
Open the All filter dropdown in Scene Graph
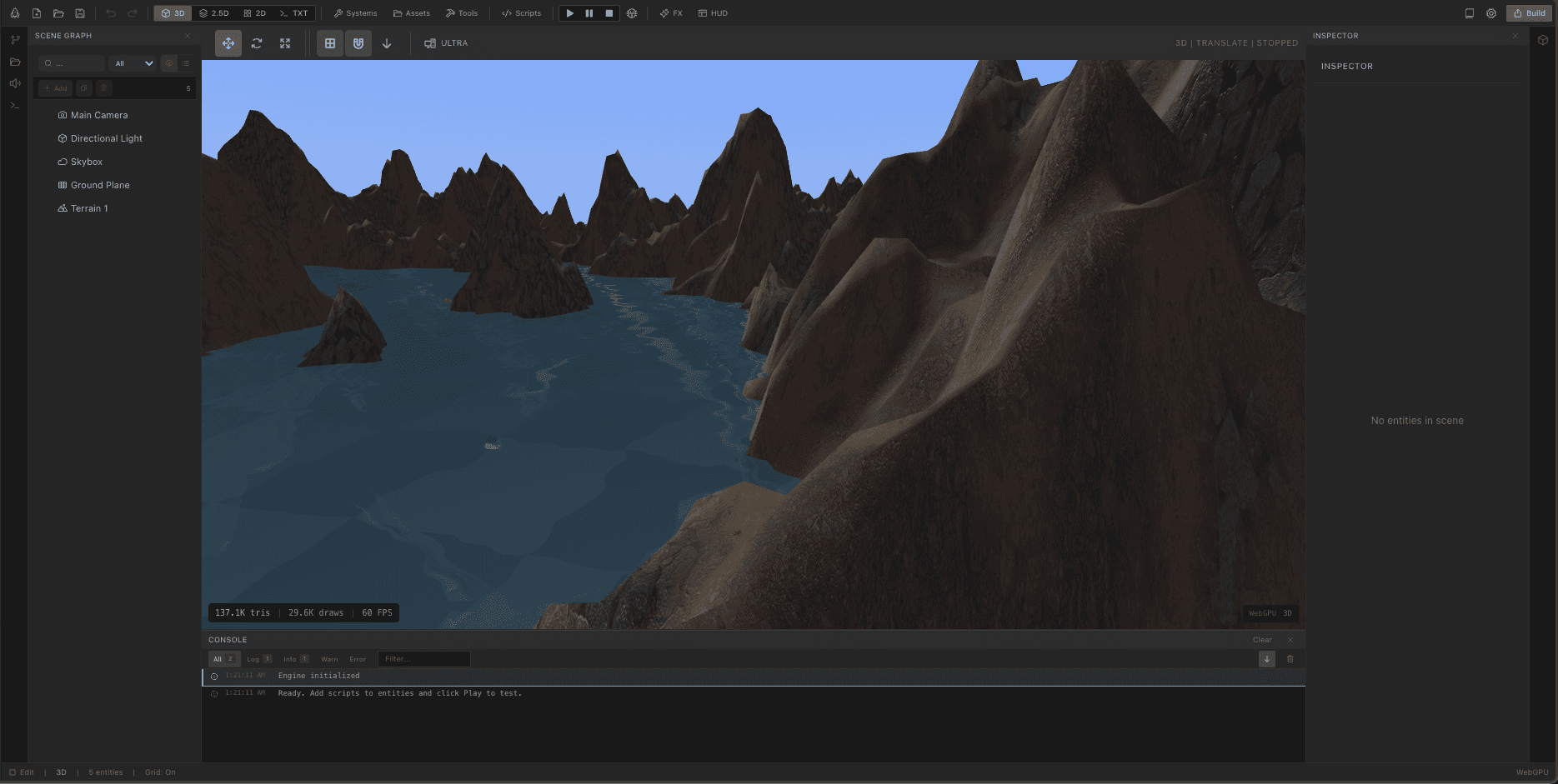click(133, 63)
